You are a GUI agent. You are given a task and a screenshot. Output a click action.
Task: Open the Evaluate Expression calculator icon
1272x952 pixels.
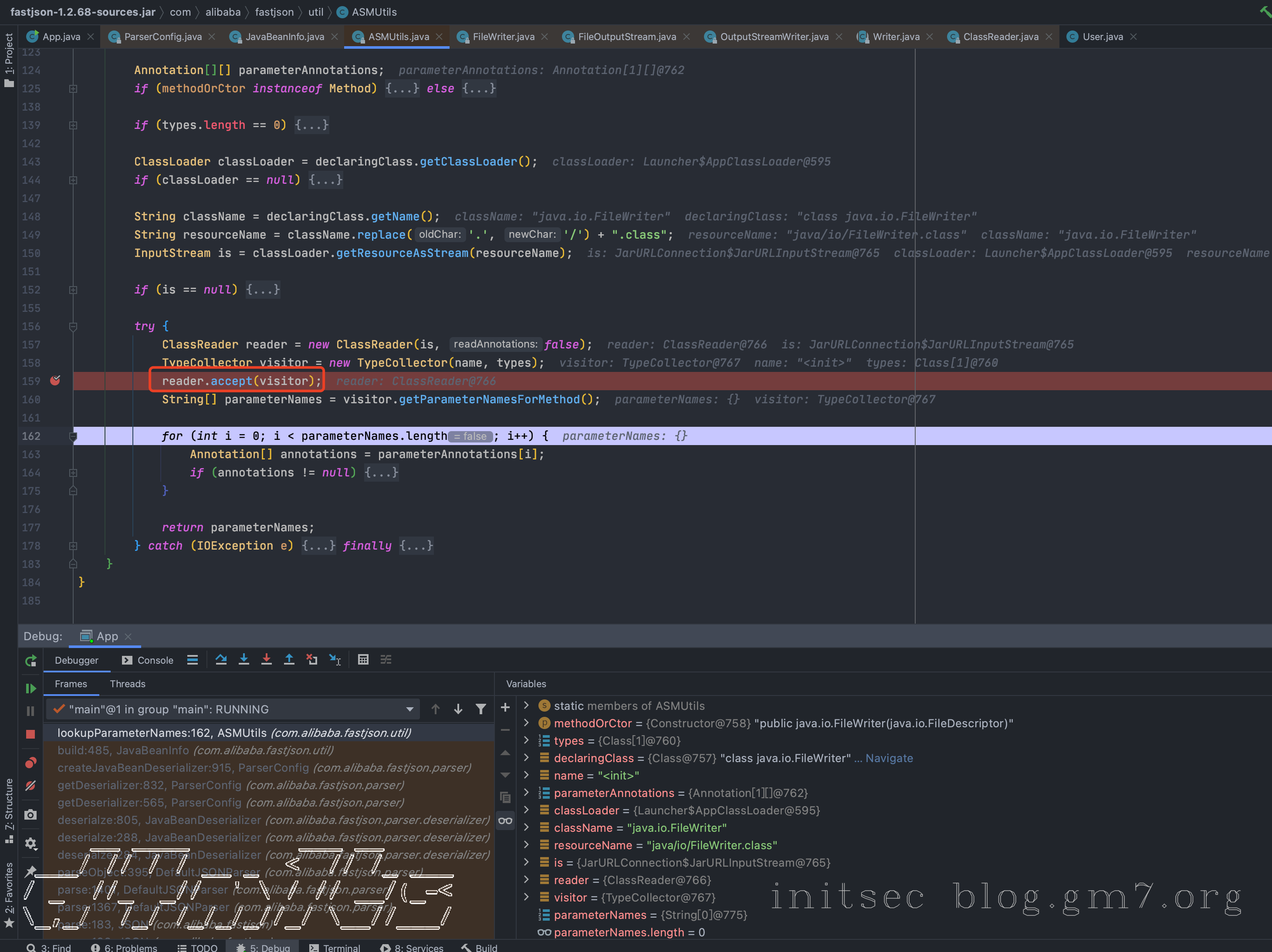[363, 659]
